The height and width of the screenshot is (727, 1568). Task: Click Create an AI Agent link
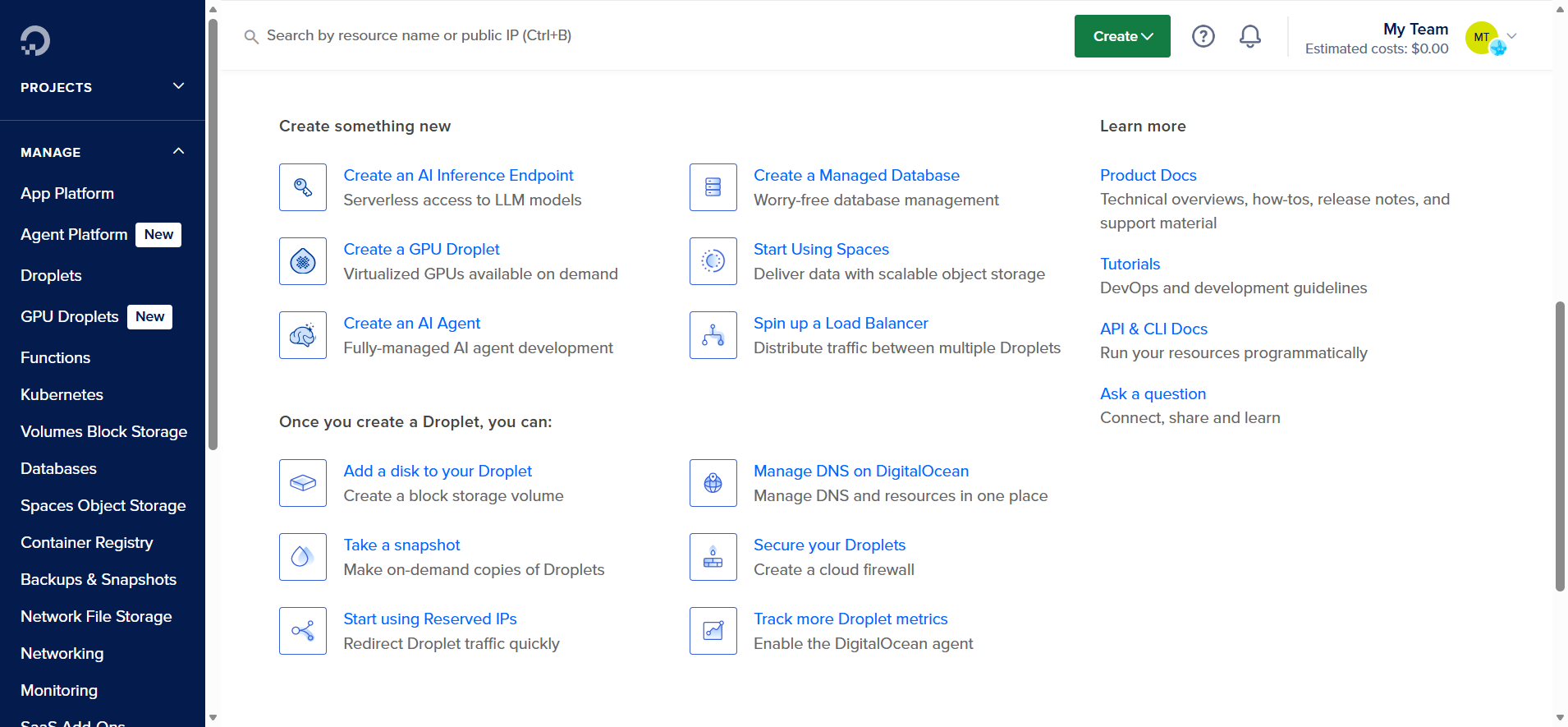click(411, 323)
